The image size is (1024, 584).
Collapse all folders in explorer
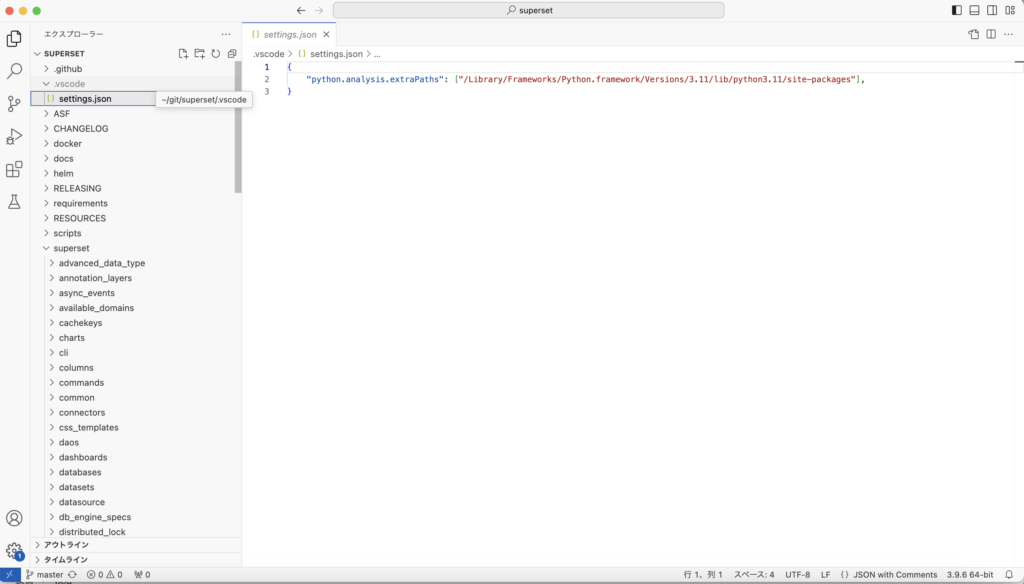point(232,53)
